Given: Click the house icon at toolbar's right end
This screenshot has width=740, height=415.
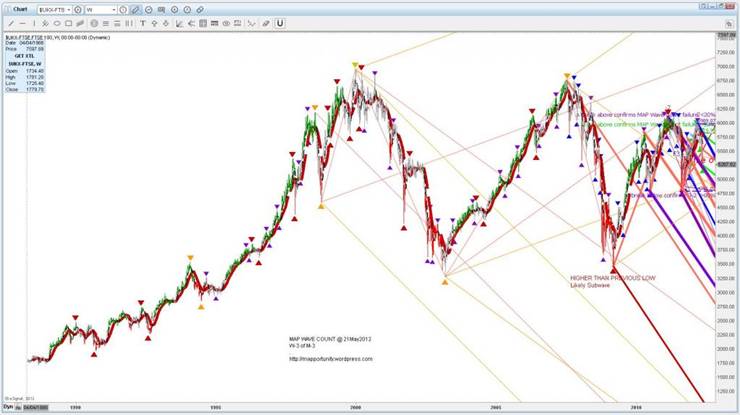Looking at the screenshot, I should coord(729,24).
